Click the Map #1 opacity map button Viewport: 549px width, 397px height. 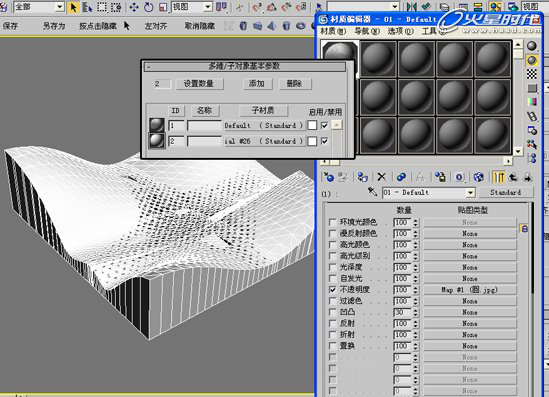(x=470, y=290)
